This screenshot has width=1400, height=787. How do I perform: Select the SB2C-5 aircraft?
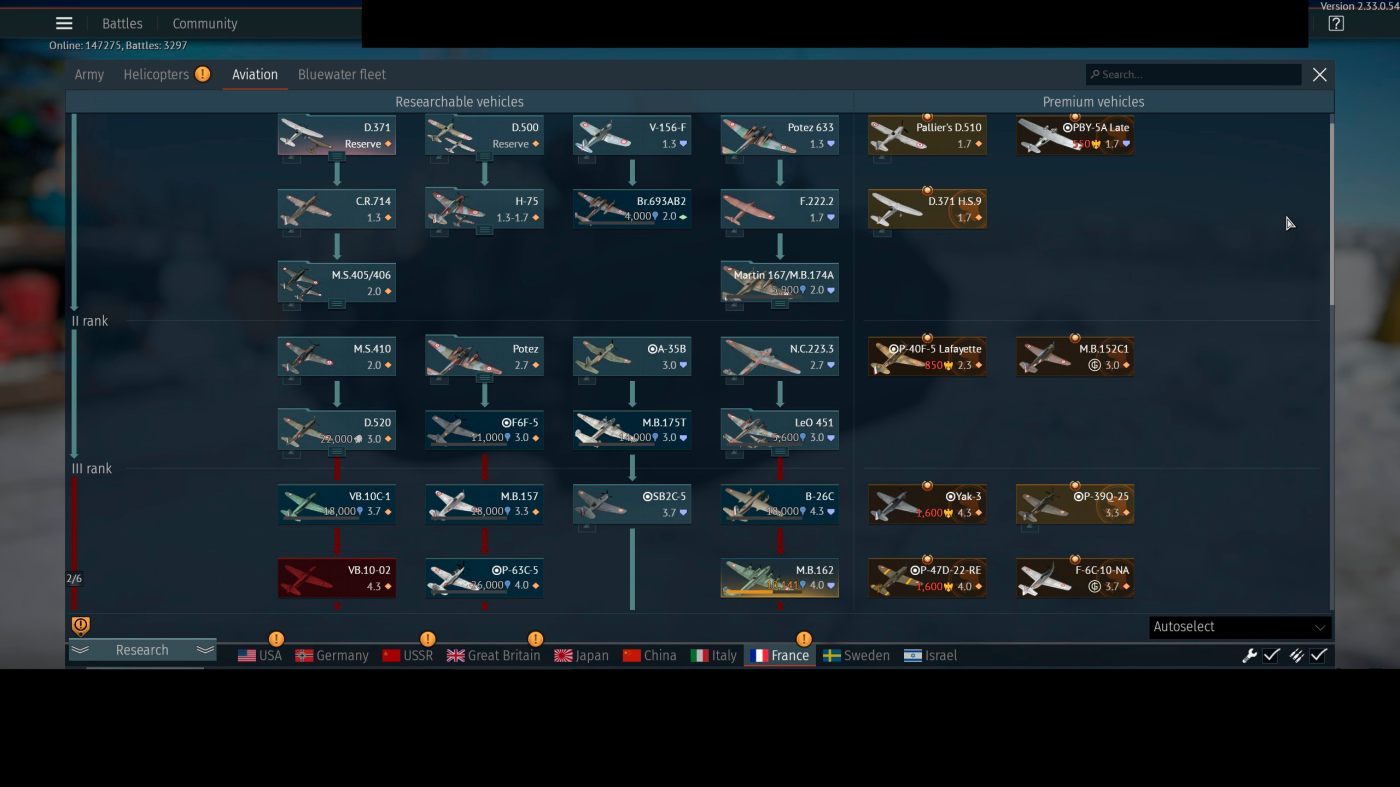632,504
